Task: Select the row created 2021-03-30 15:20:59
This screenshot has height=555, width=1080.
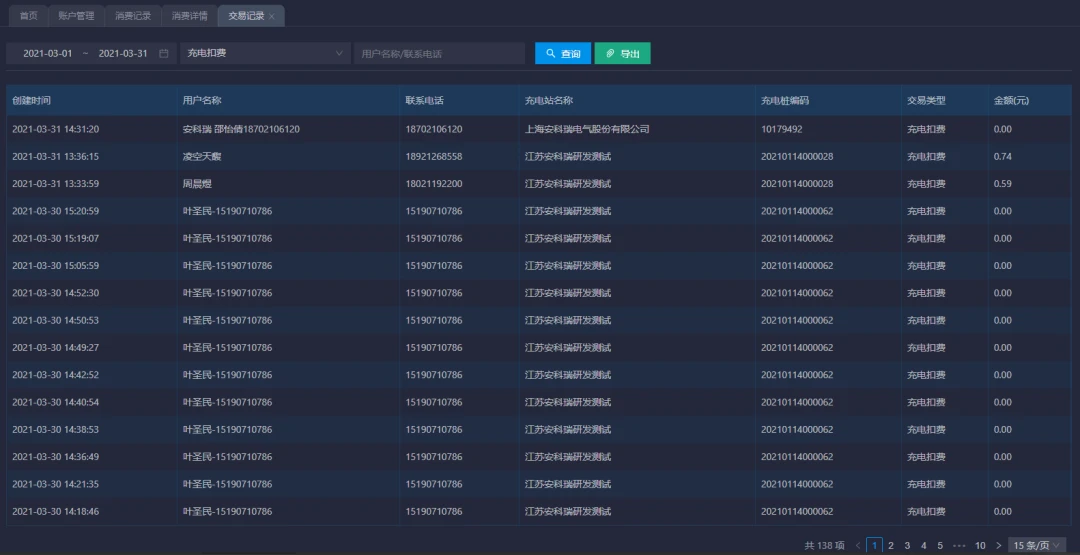Action: 539,211
